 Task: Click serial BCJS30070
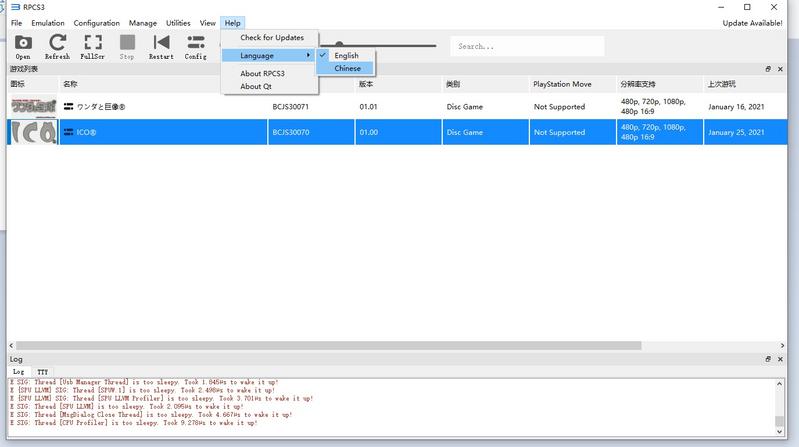coord(290,132)
